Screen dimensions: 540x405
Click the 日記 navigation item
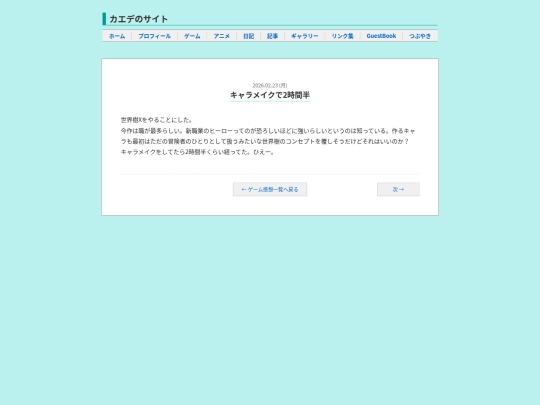click(x=249, y=36)
